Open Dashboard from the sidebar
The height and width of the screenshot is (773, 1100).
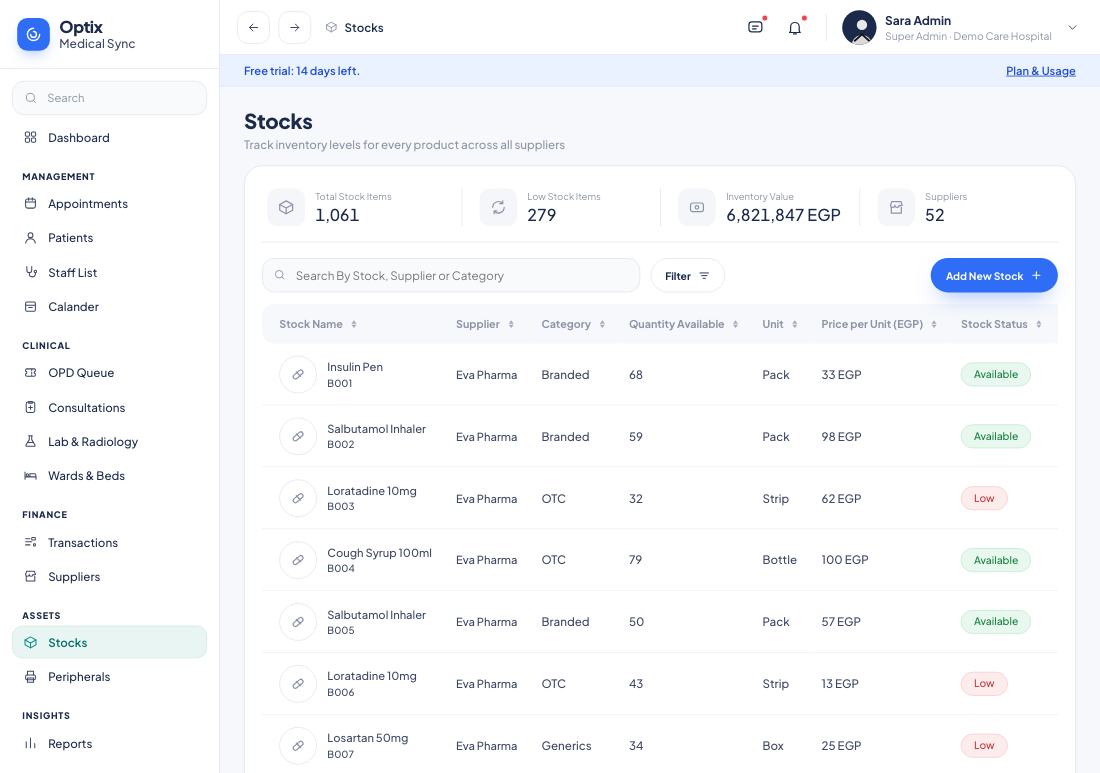pos(109,137)
